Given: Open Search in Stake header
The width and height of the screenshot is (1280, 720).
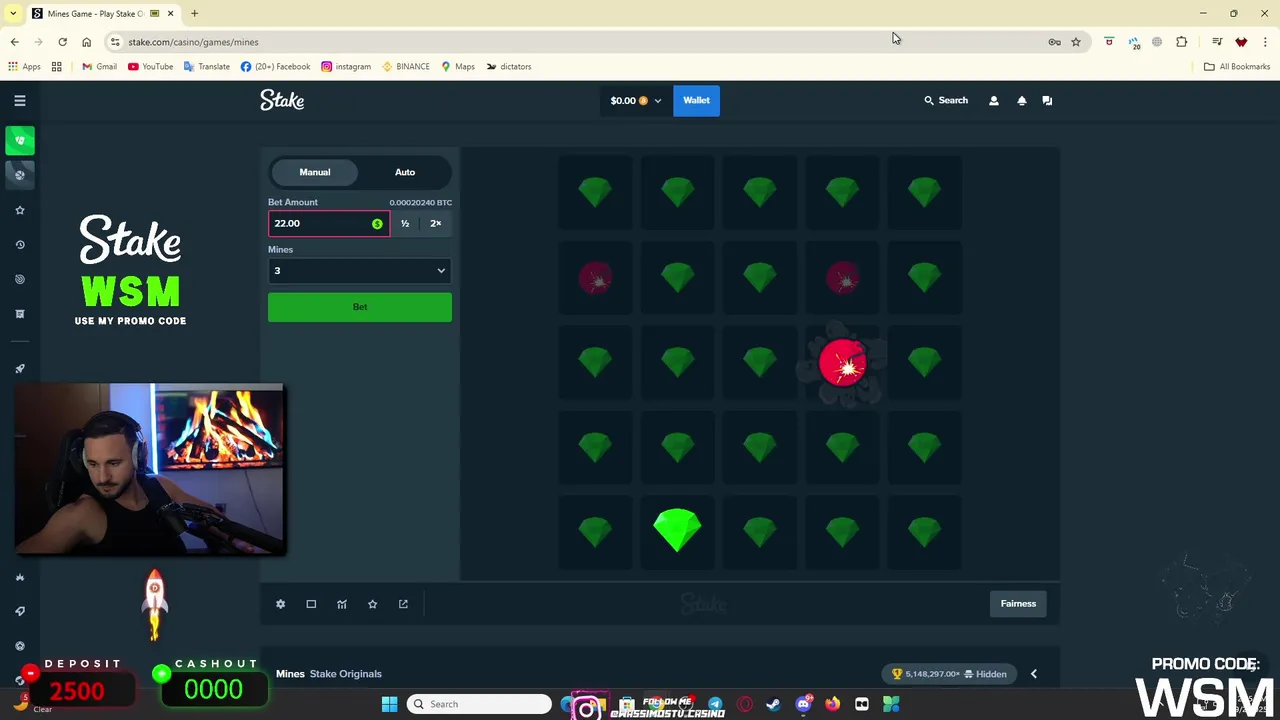Looking at the screenshot, I should click(946, 100).
